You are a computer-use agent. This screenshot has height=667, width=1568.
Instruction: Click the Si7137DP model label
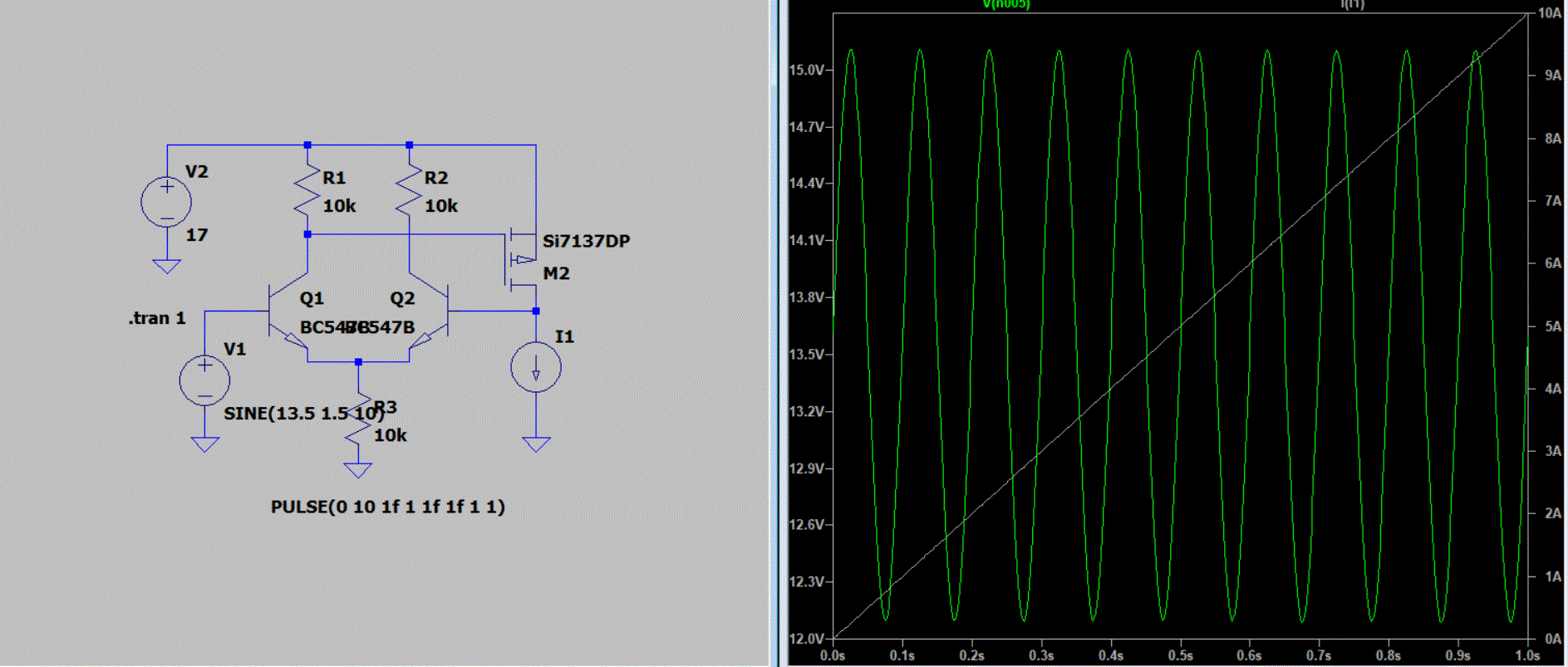click(x=586, y=241)
